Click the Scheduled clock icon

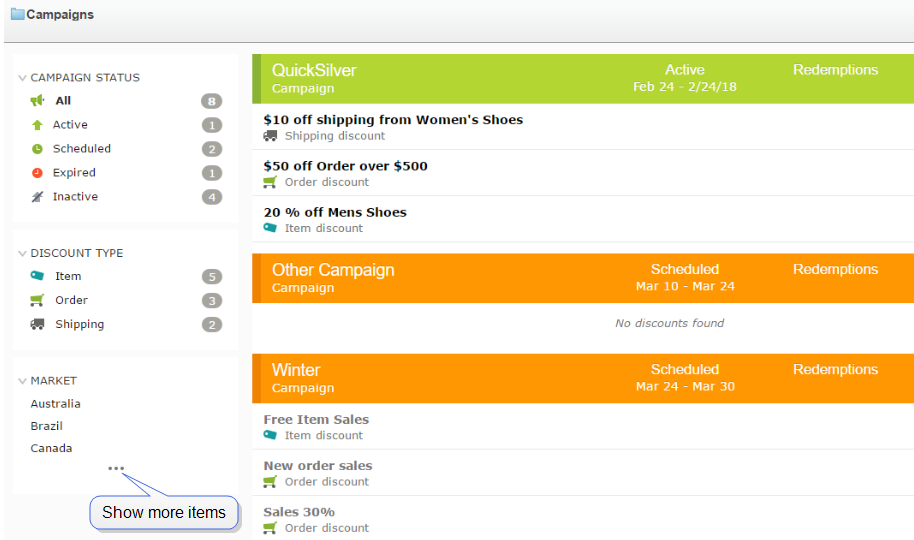coord(37,149)
